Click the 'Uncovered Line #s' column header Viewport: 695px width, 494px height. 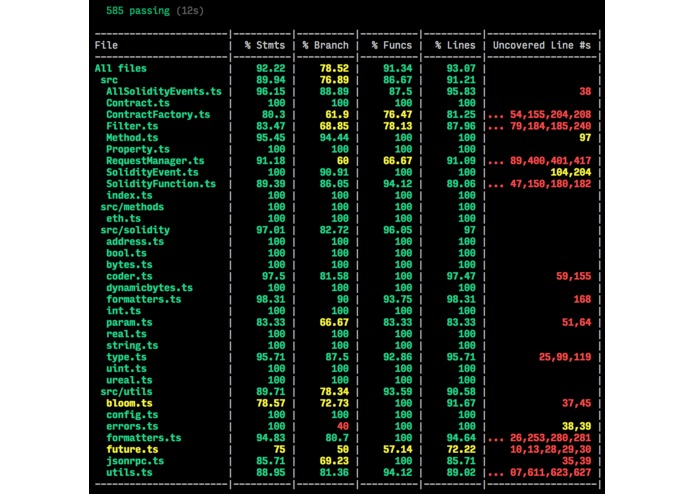(x=542, y=45)
